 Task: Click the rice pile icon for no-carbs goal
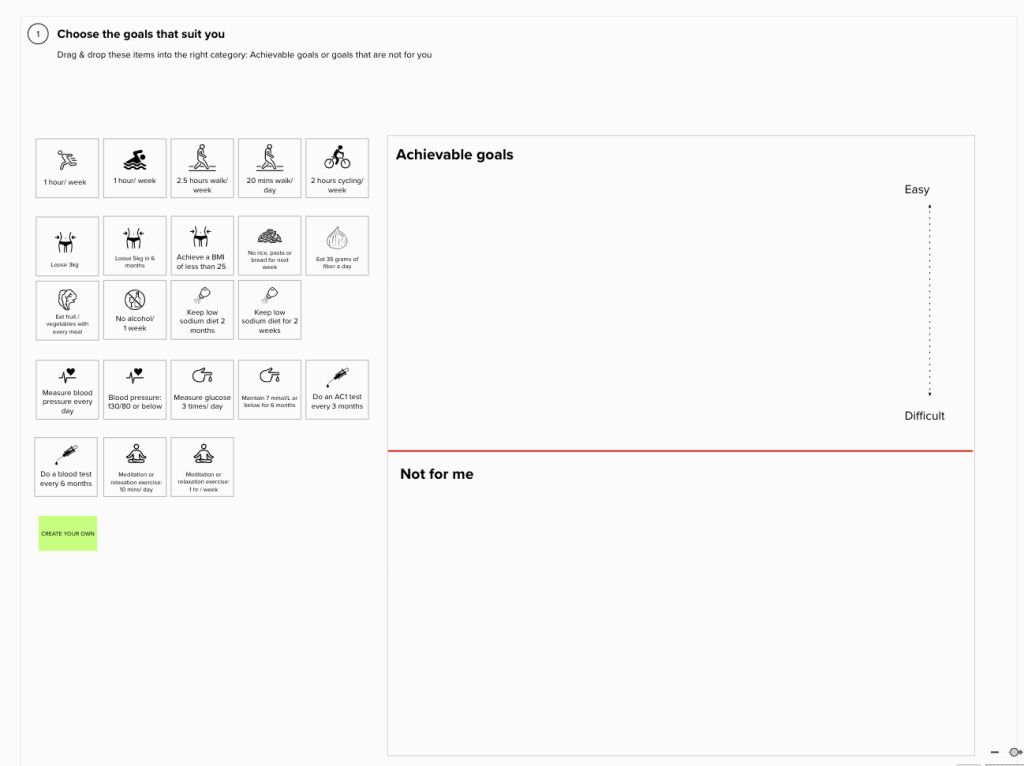(x=269, y=236)
